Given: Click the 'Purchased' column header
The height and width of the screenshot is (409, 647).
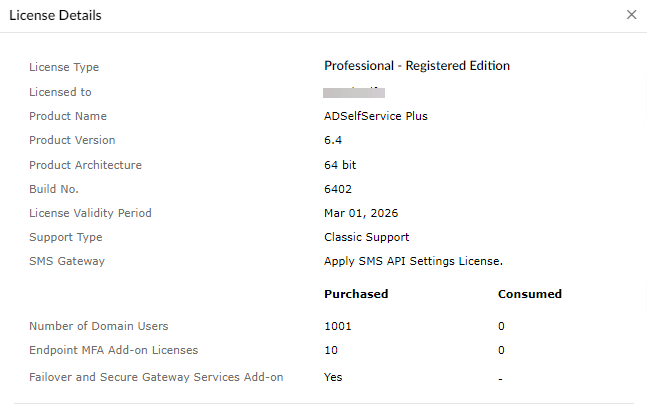Looking at the screenshot, I should coord(356,294).
